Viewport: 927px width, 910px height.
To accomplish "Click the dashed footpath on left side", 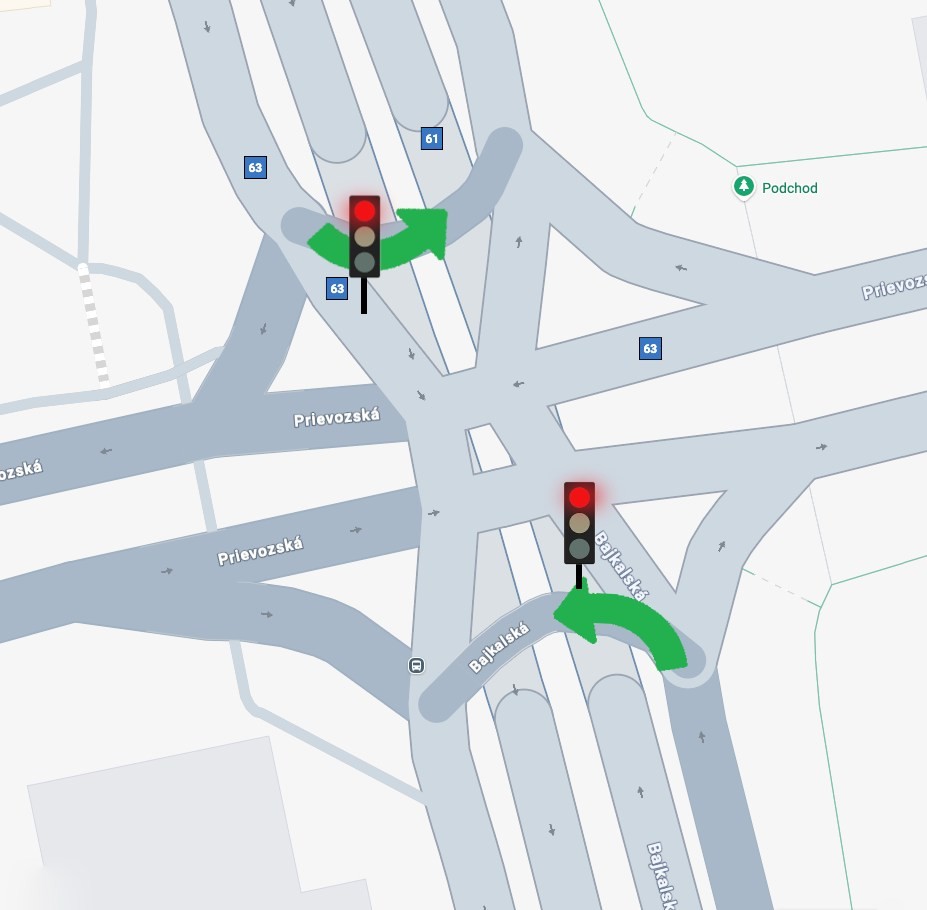I will coord(93,326).
